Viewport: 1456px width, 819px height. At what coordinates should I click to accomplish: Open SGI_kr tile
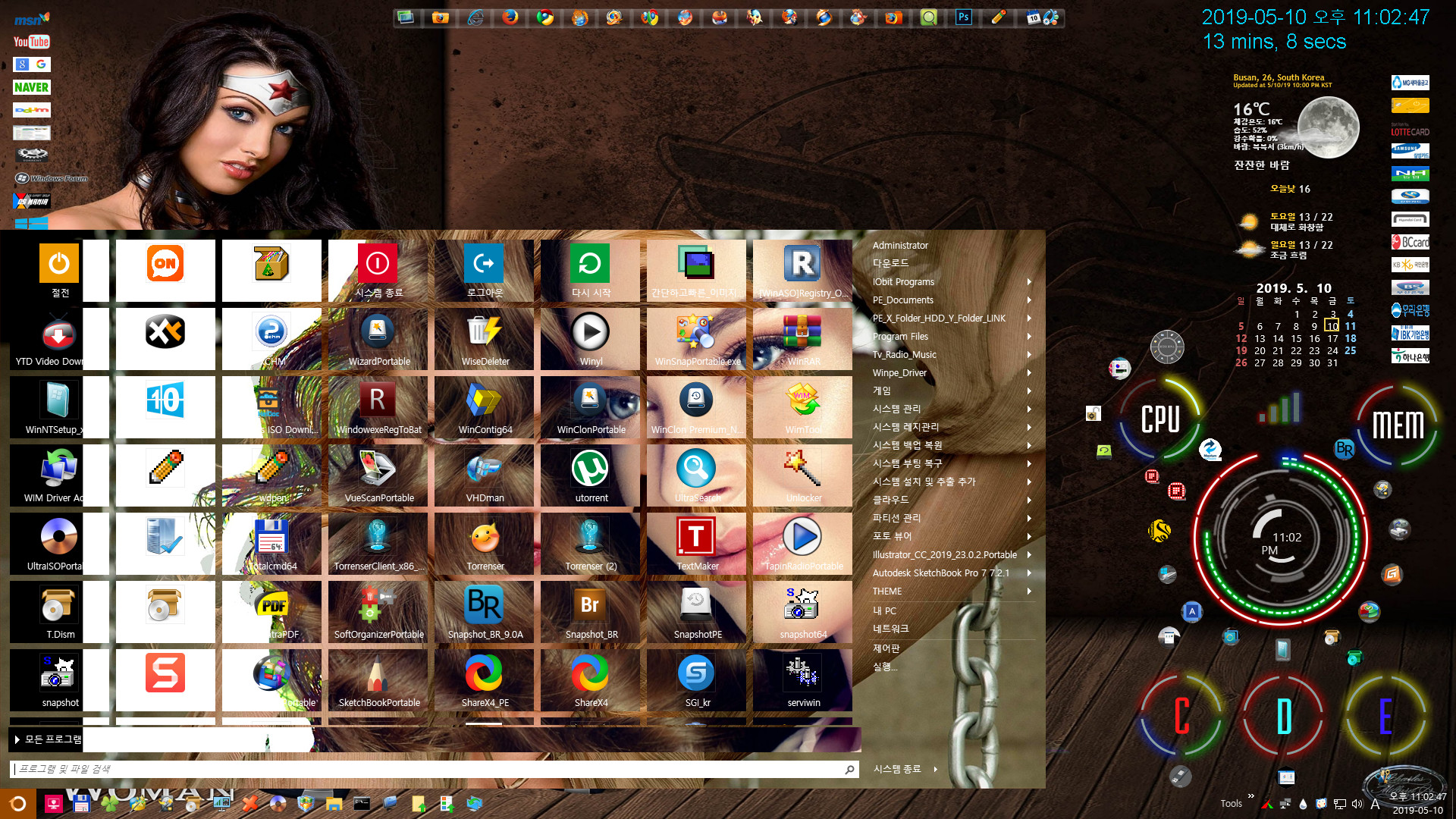pos(696,680)
